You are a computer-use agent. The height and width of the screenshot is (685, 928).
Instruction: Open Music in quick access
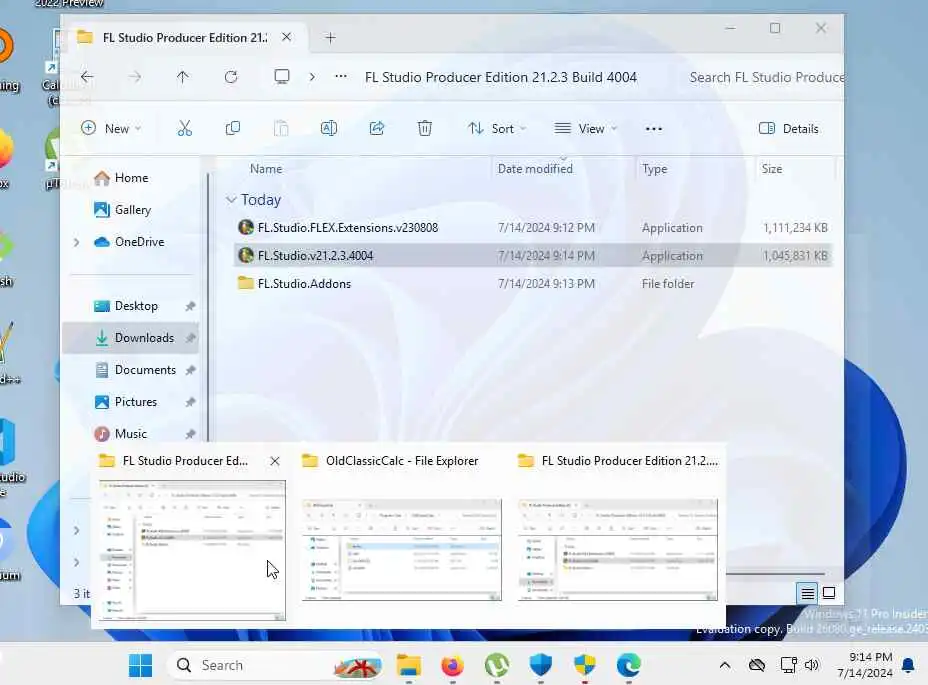tap(131, 434)
